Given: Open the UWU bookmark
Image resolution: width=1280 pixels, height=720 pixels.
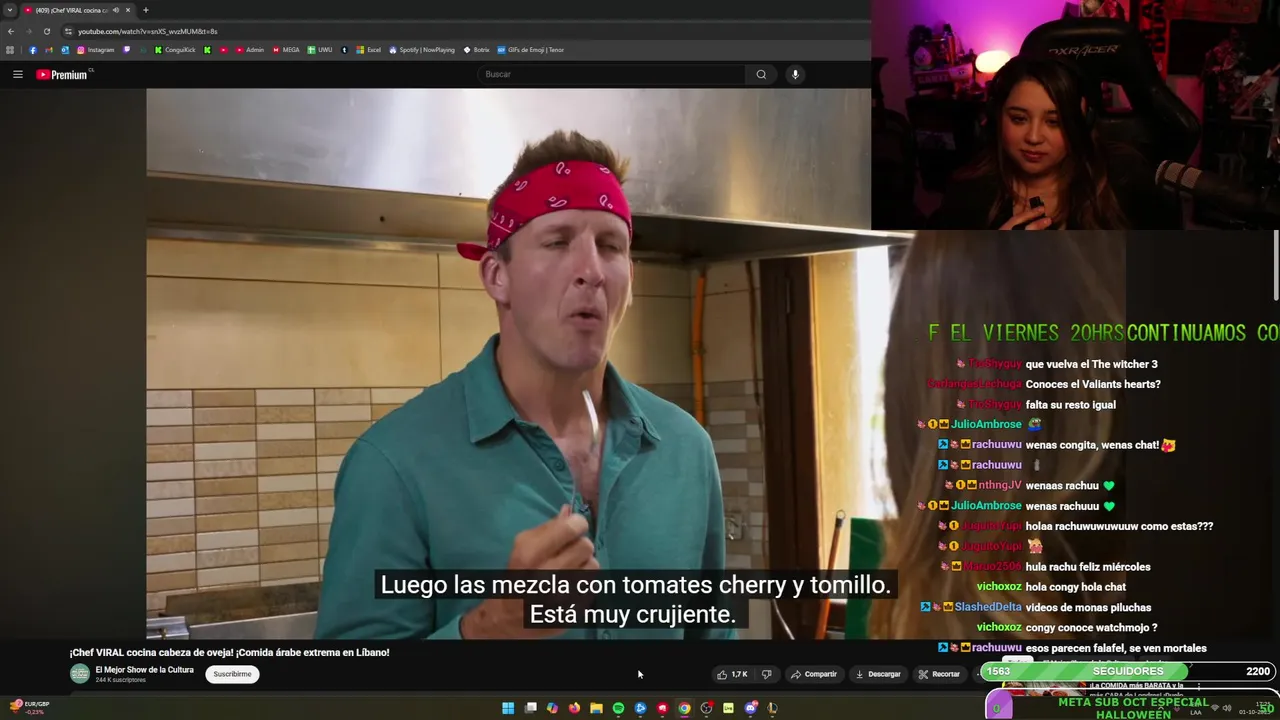Looking at the screenshot, I should point(320,50).
